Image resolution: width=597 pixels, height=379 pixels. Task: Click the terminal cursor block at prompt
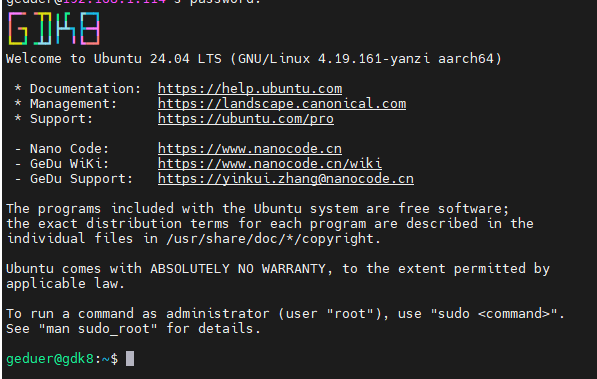130,358
